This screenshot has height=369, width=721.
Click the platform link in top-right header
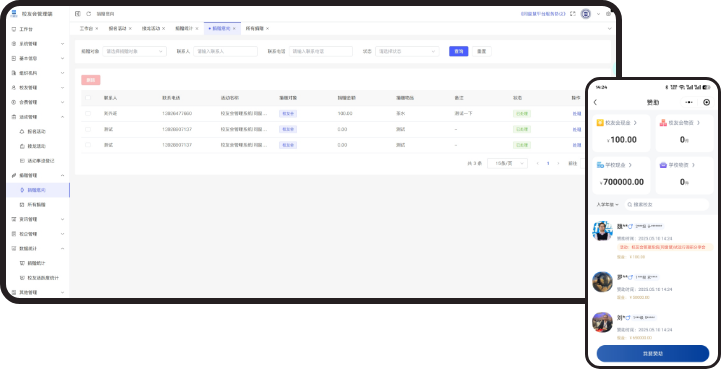point(543,14)
